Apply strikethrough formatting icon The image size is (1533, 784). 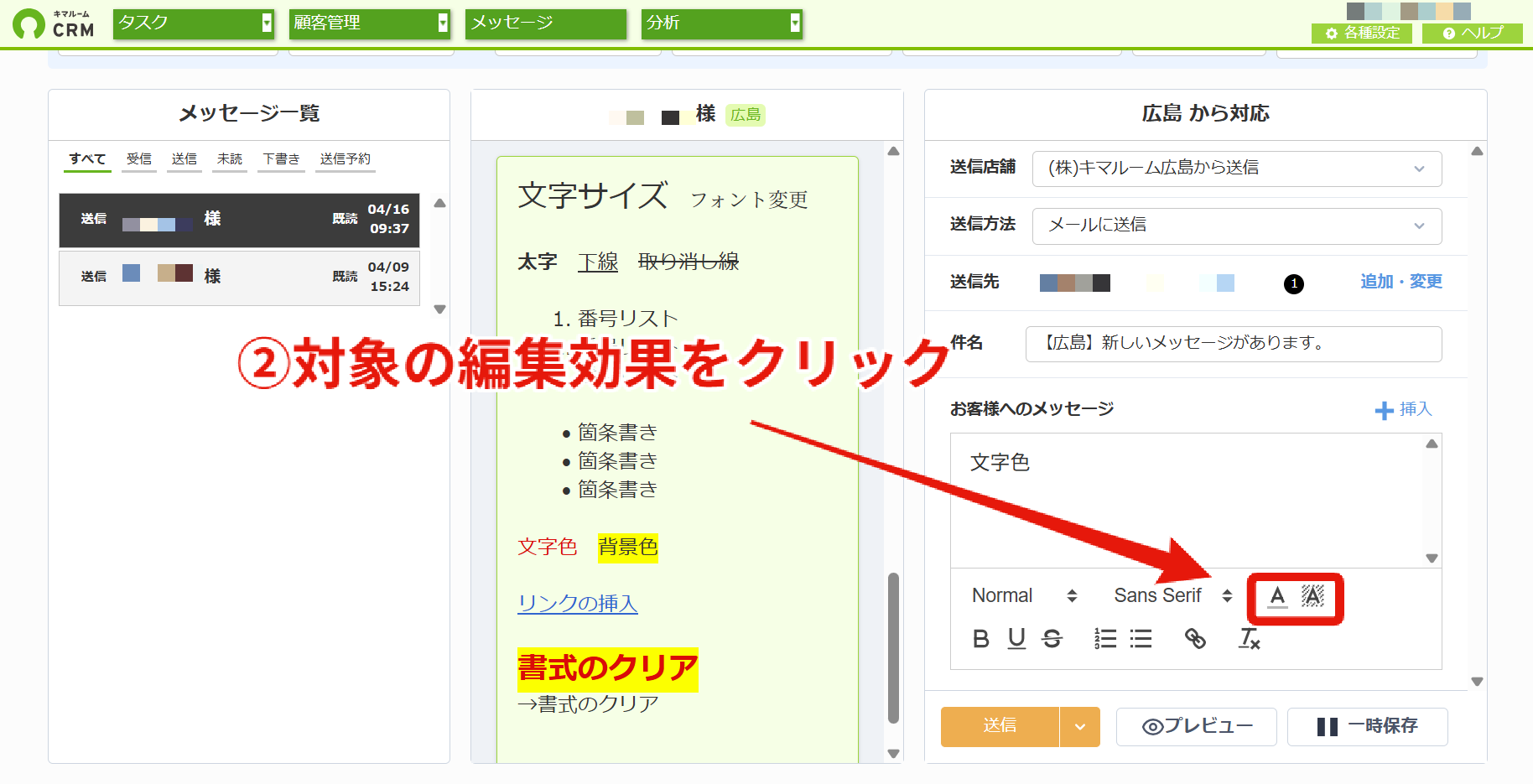pos(1052,639)
